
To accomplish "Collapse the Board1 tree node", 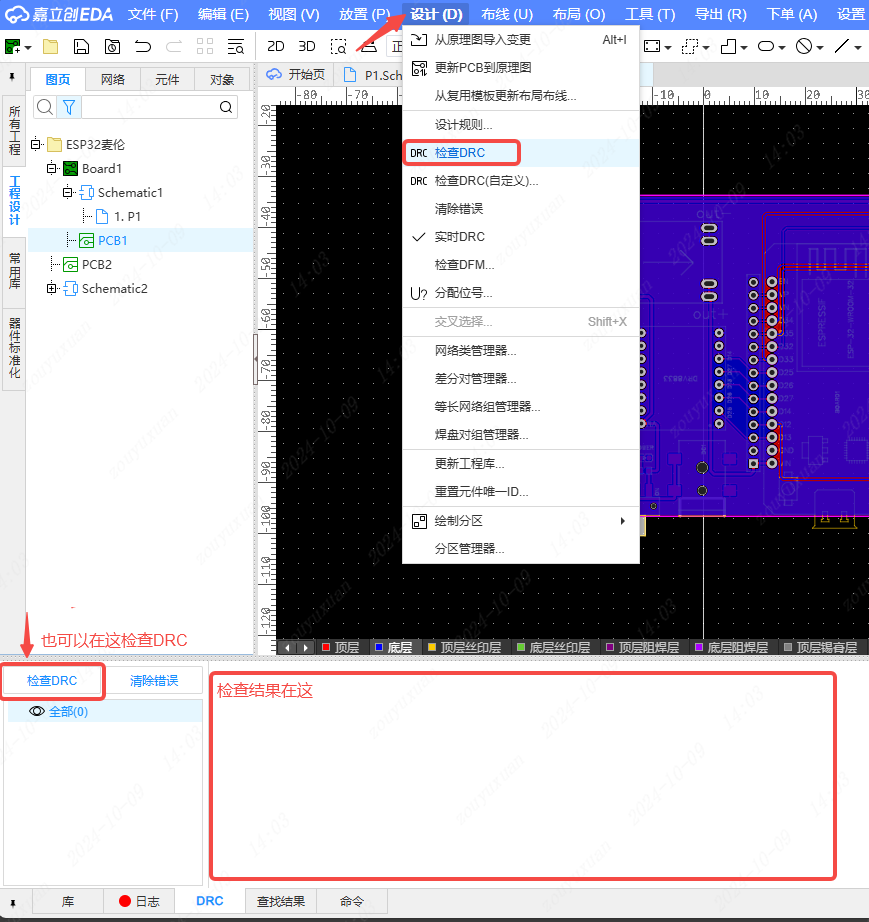I will [52, 169].
